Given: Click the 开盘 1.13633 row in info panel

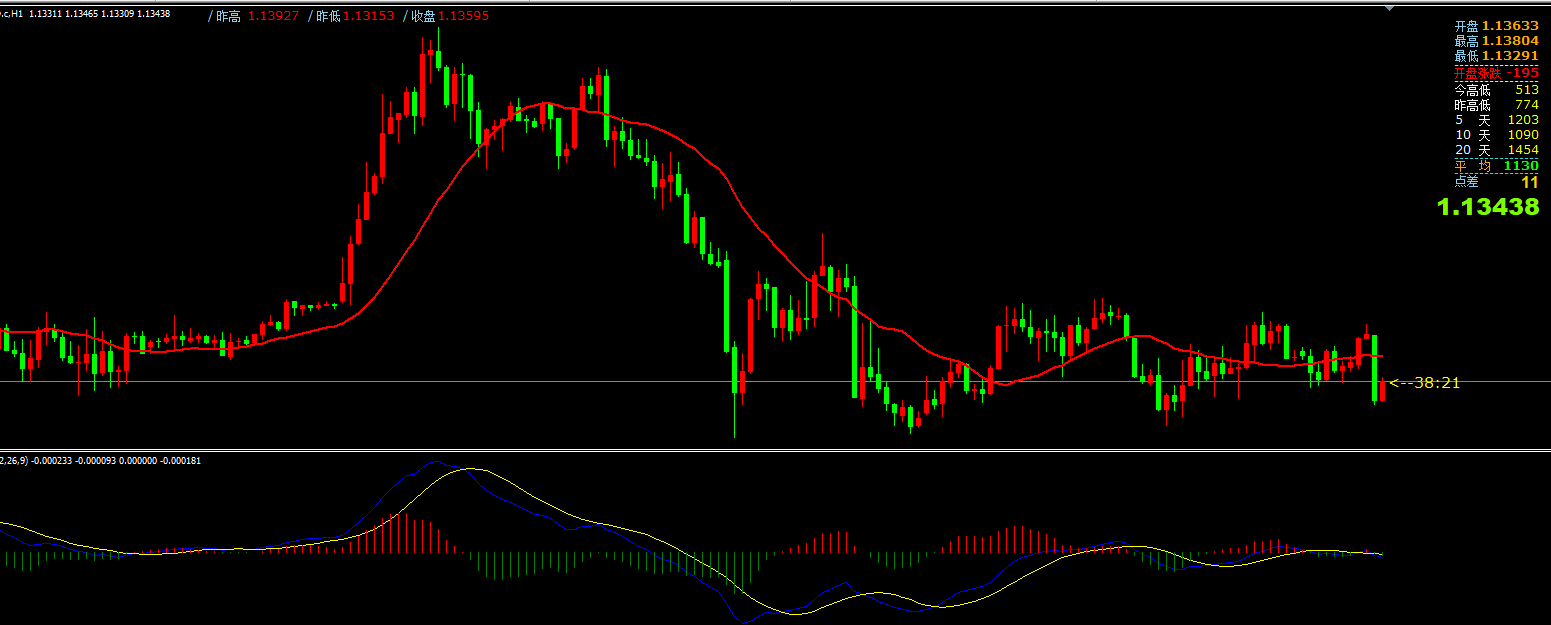Looking at the screenshot, I should tap(1496, 26).
